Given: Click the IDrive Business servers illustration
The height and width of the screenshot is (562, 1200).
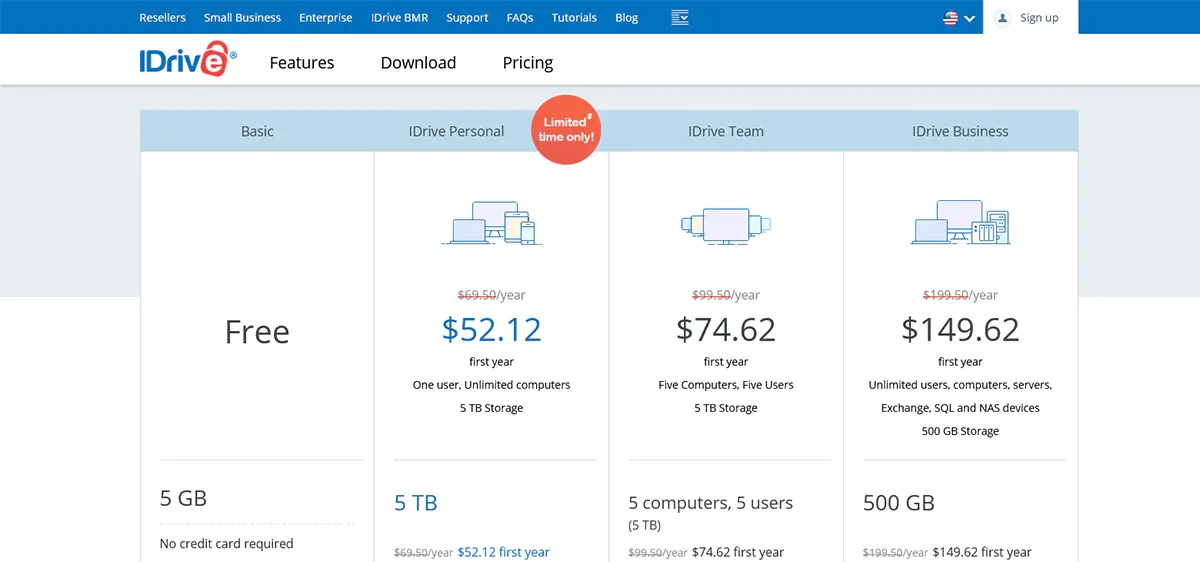Looking at the screenshot, I should click(960, 222).
